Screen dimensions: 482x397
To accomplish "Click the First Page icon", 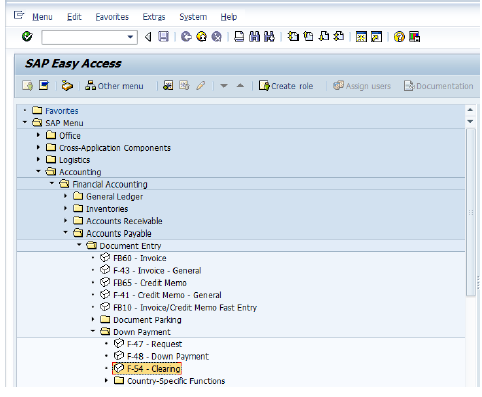I will (x=293, y=36).
